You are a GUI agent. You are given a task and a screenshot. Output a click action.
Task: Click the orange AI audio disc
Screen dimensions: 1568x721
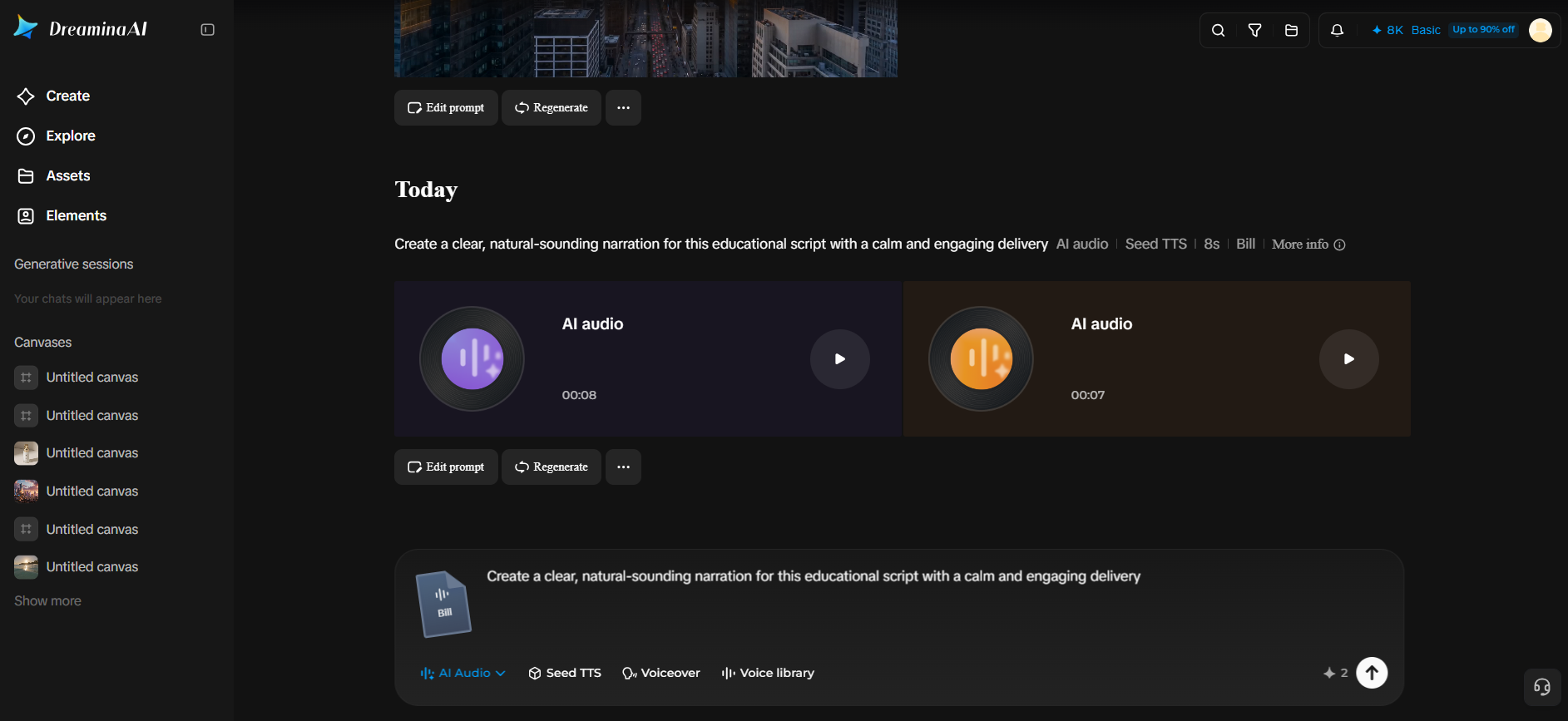(981, 359)
